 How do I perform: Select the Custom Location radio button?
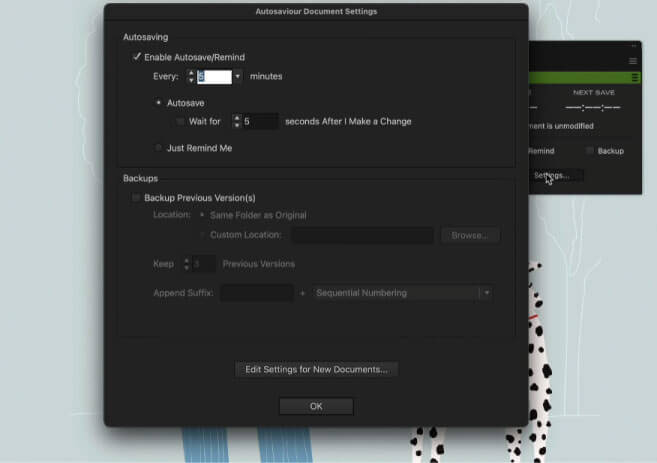pyautogui.click(x=202, y=235)
